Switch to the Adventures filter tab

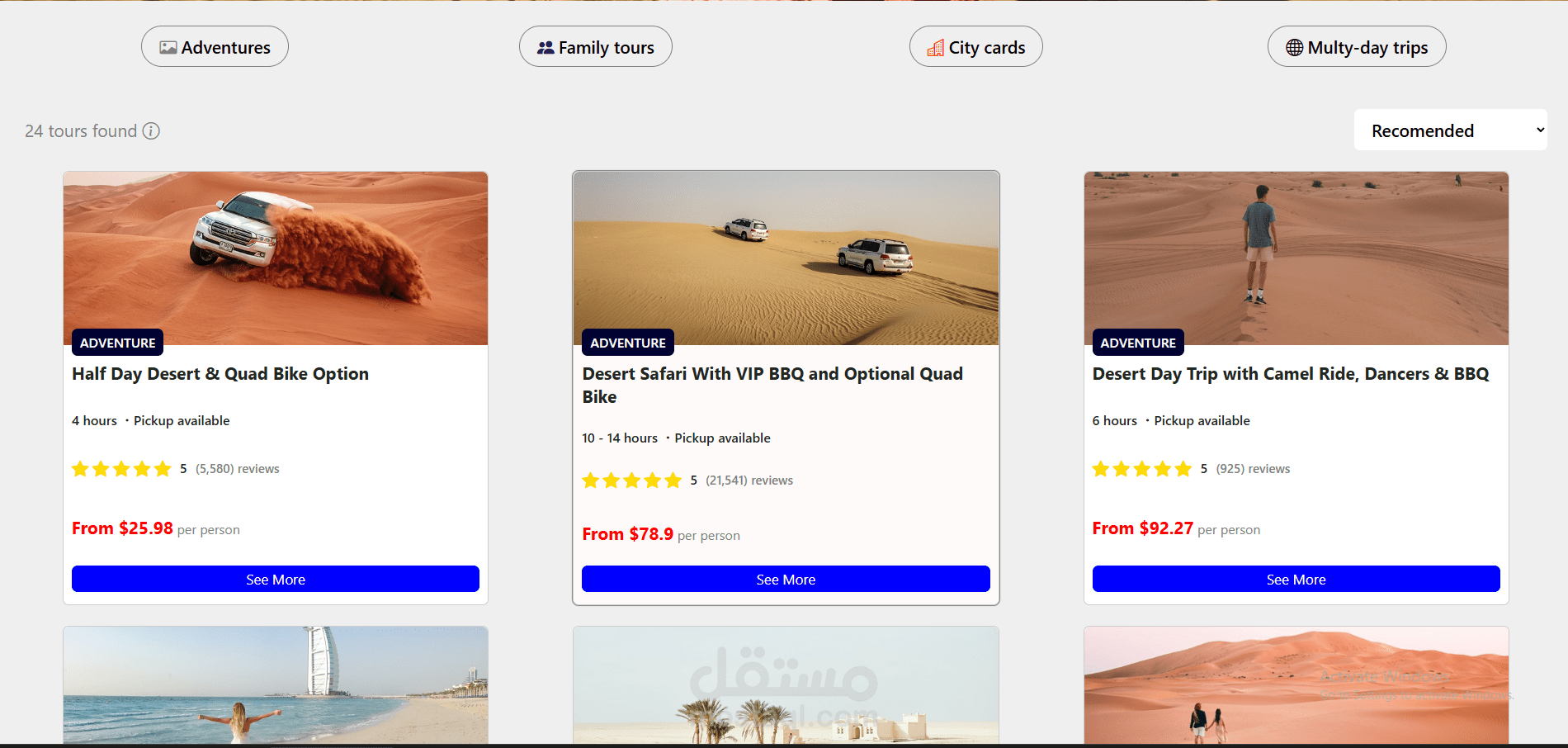tap(215, 46)
